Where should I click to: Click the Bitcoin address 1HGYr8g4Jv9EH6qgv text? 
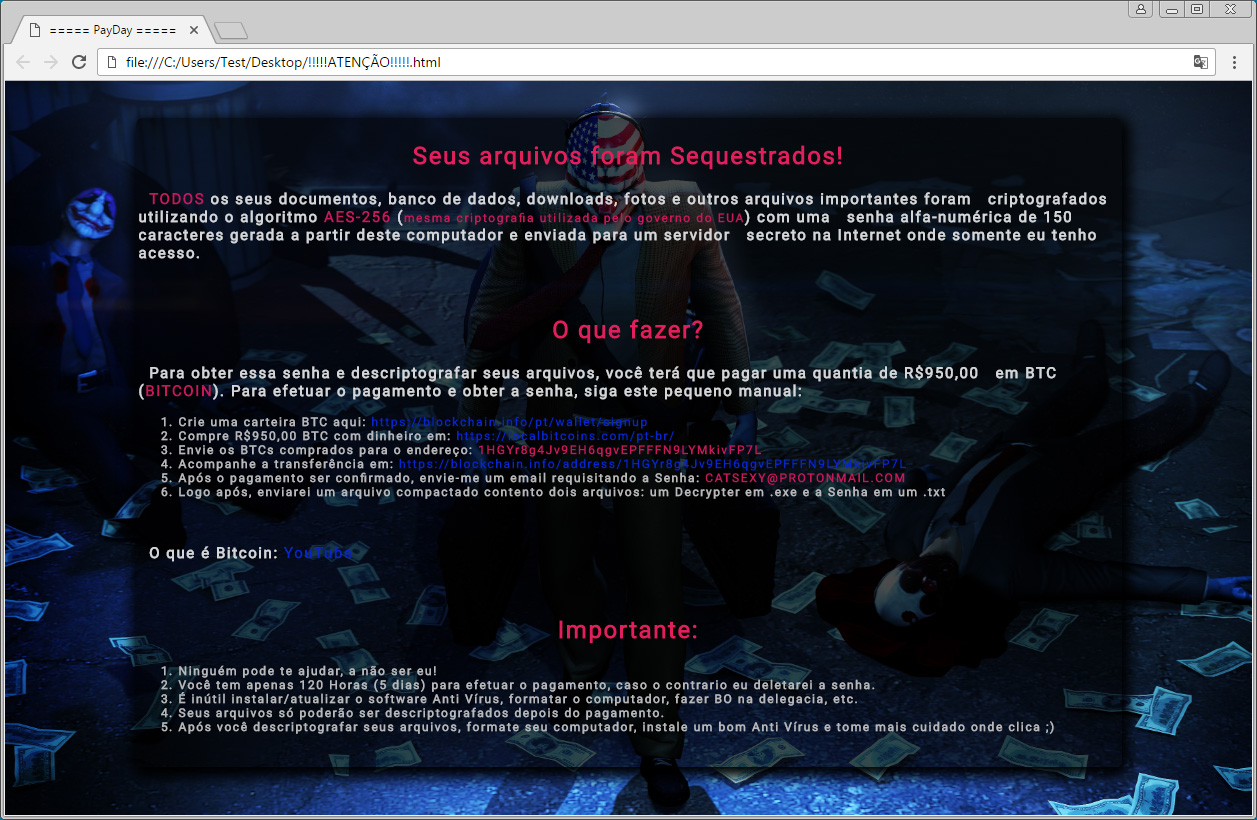620,450
